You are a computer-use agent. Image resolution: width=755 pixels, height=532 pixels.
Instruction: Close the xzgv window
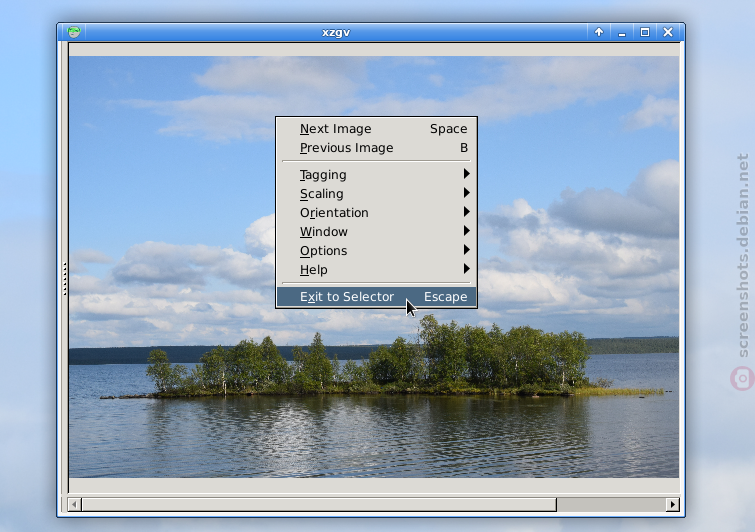(668, 32)
